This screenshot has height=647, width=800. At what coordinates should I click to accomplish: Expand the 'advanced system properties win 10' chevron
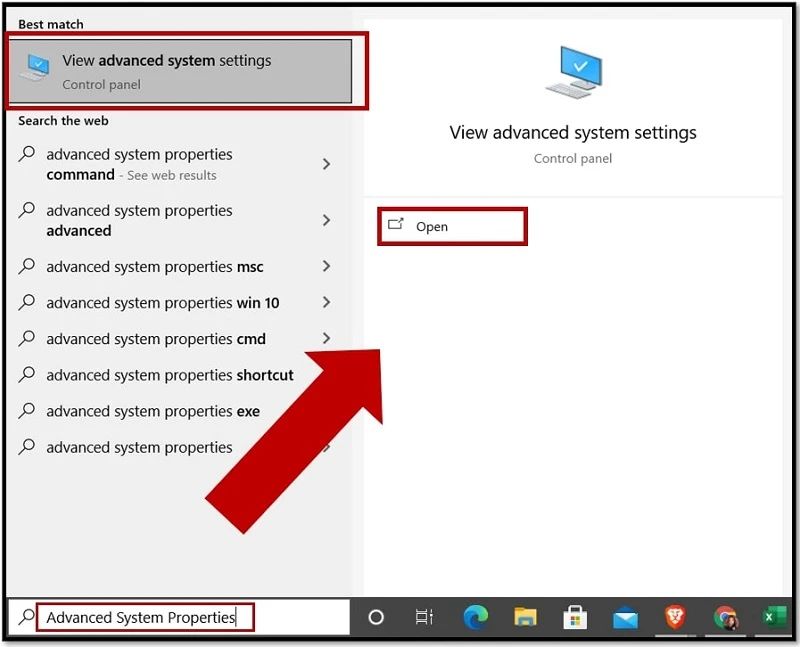[327, 302]
